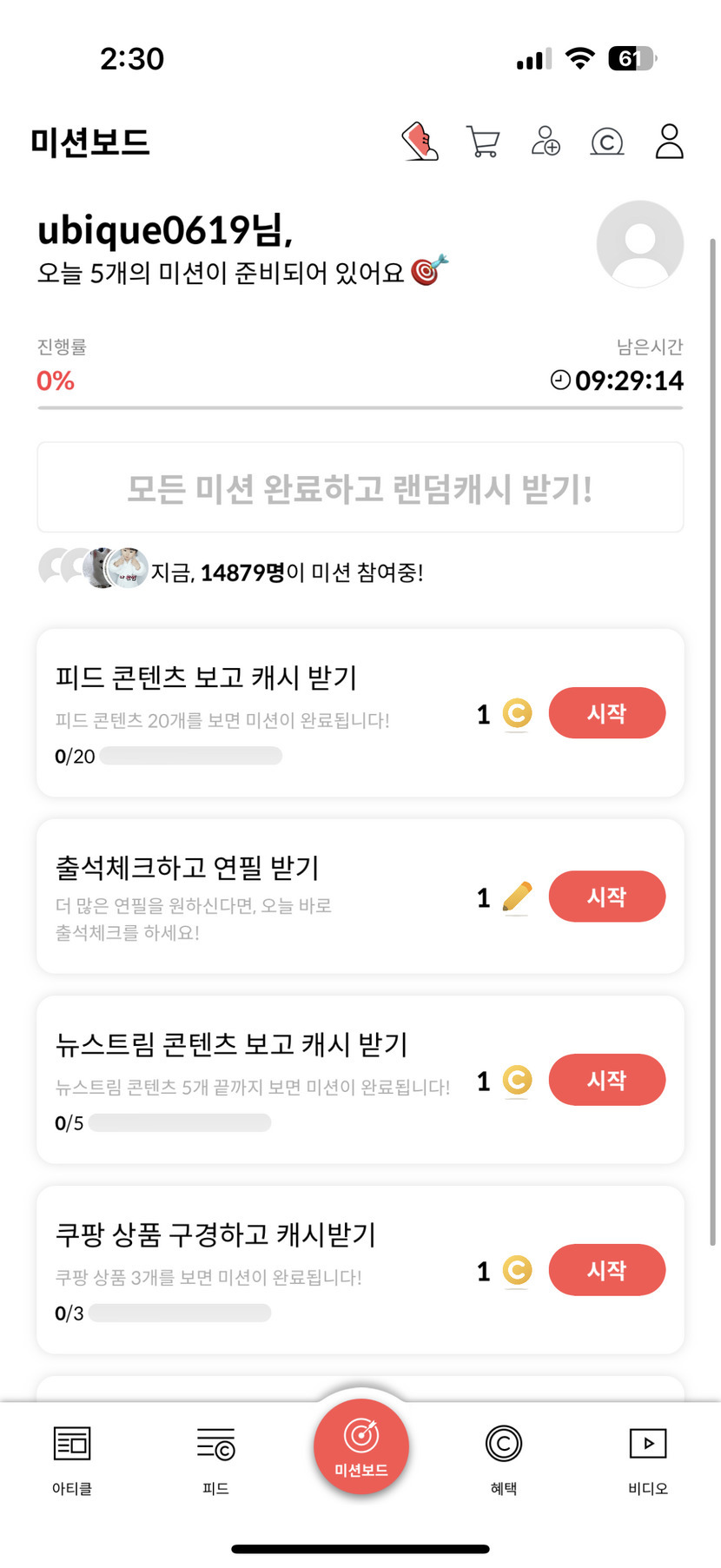This screenshot has width=721, height=1568.
Task: Start the 피드 콘텐츠 보고 캐시 받기 mission
Action: point(606,713)
